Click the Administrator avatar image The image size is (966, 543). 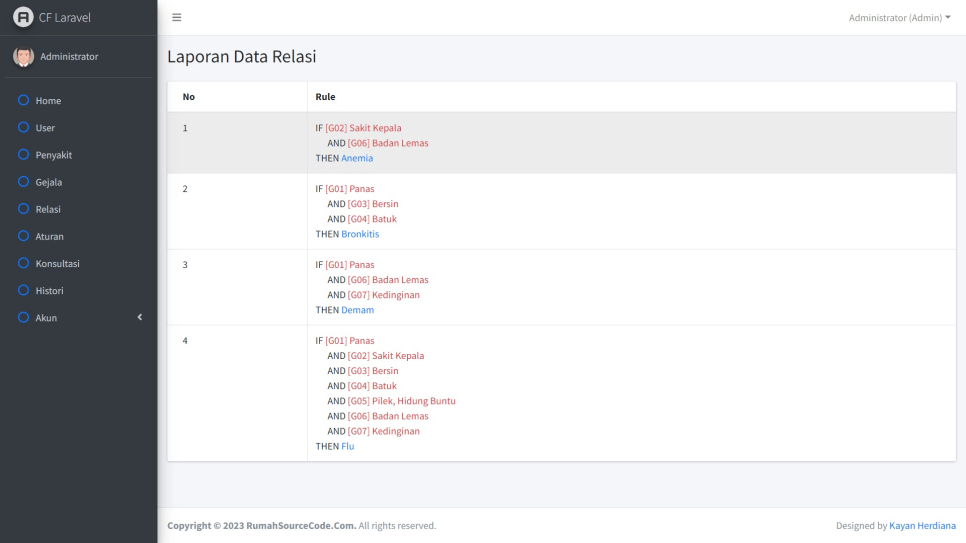coord(23,57)
